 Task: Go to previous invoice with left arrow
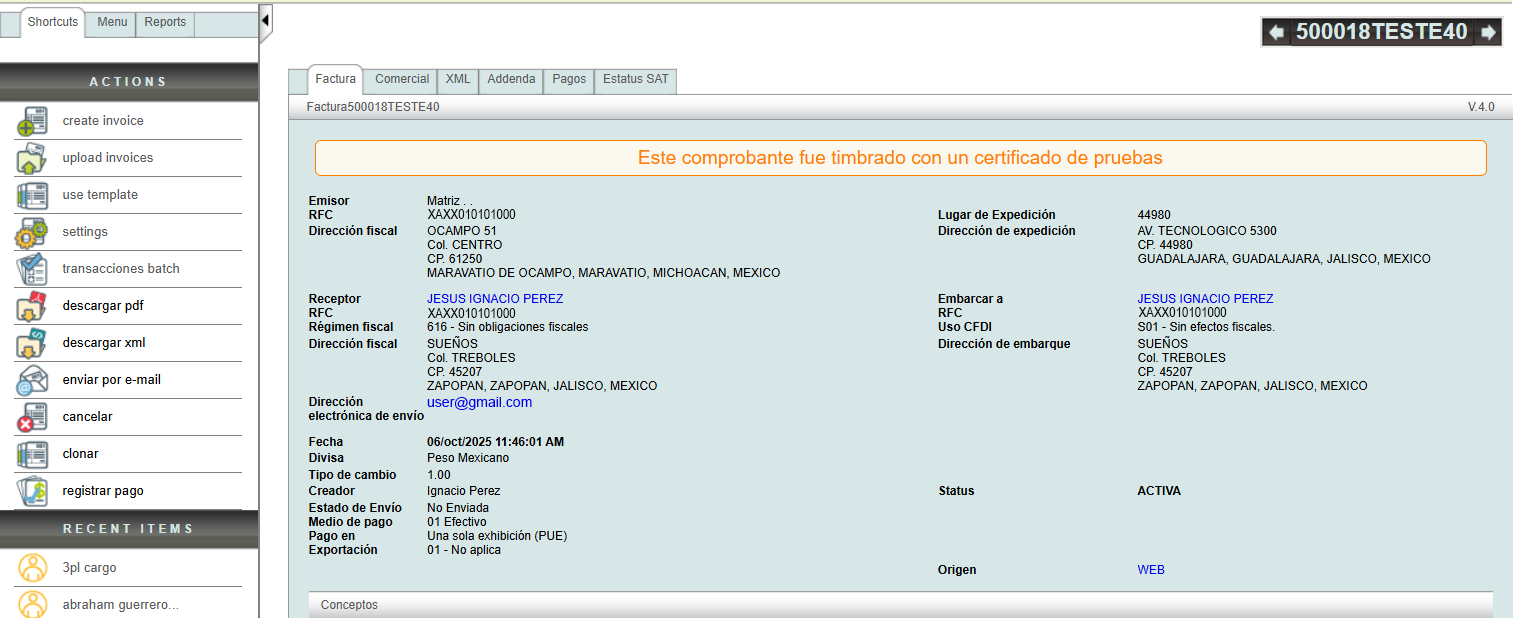point(1276,32)
